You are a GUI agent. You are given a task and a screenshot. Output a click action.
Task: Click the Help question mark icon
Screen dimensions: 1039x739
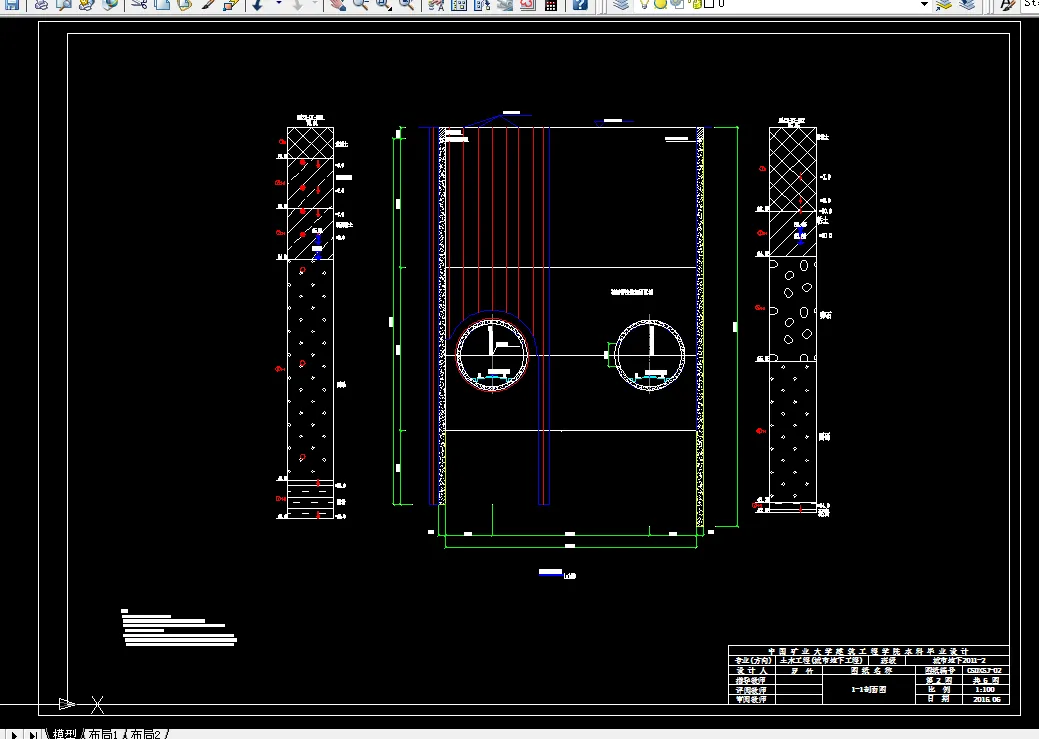pos(580,5)
